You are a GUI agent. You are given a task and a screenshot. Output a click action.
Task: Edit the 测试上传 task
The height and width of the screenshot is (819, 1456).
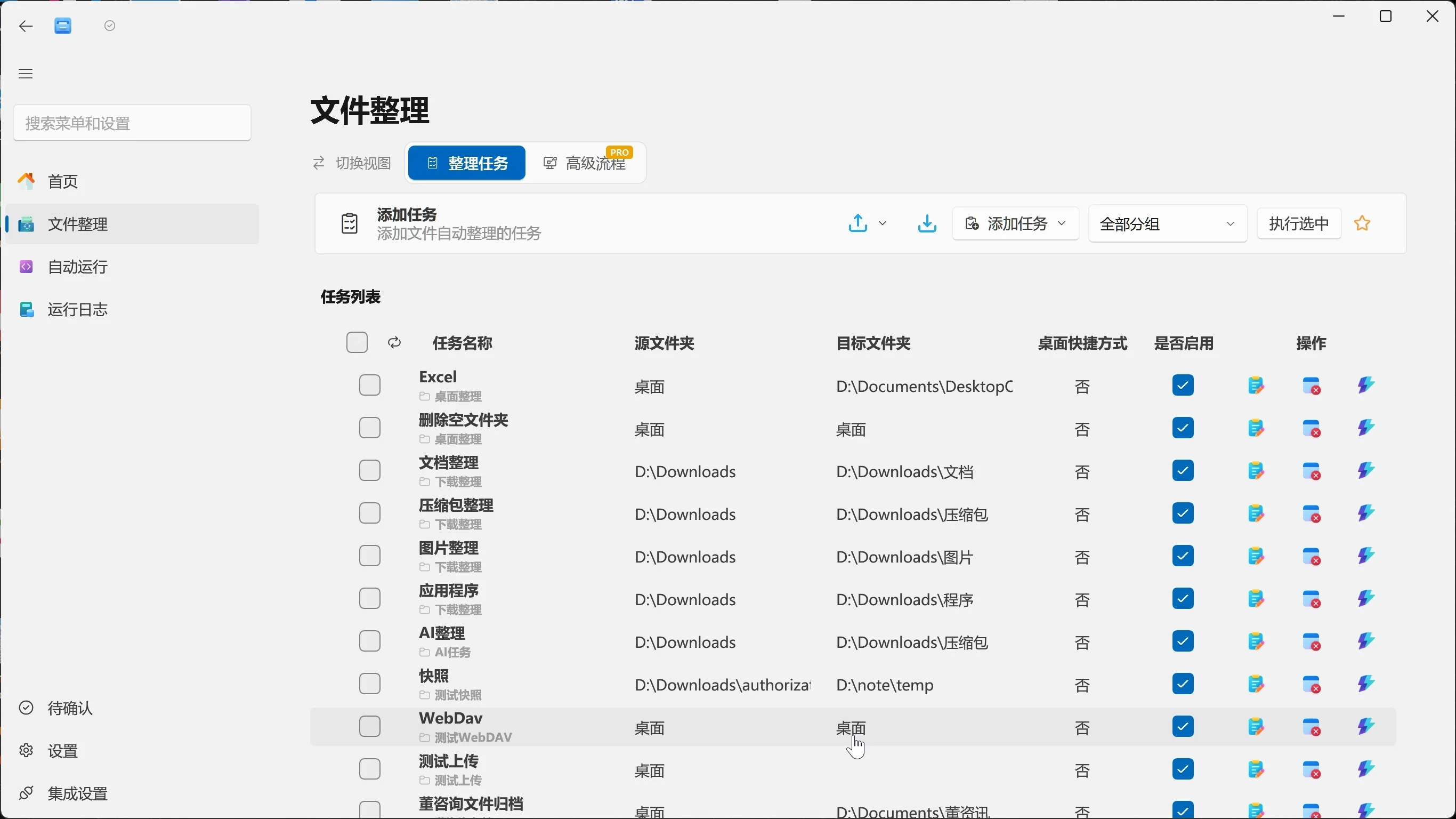pyautogui.click(x=1256, y=769)
